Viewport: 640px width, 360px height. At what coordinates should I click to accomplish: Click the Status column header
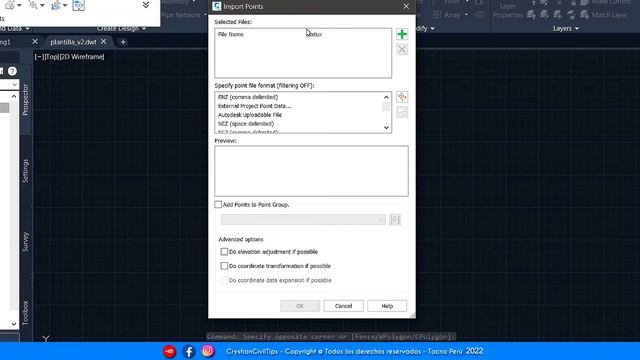pos(314,34)
